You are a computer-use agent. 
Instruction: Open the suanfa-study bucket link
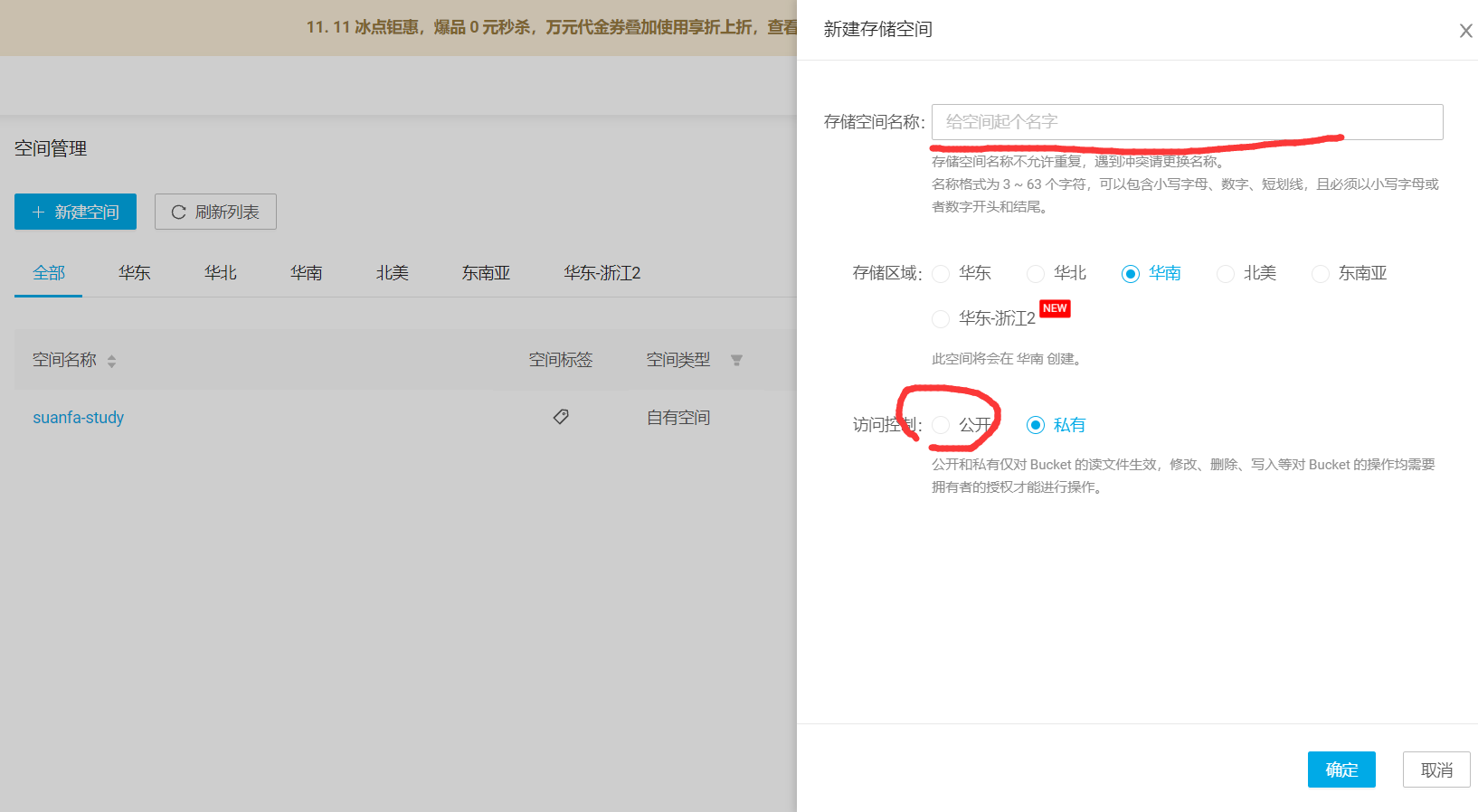click(79, 418)
